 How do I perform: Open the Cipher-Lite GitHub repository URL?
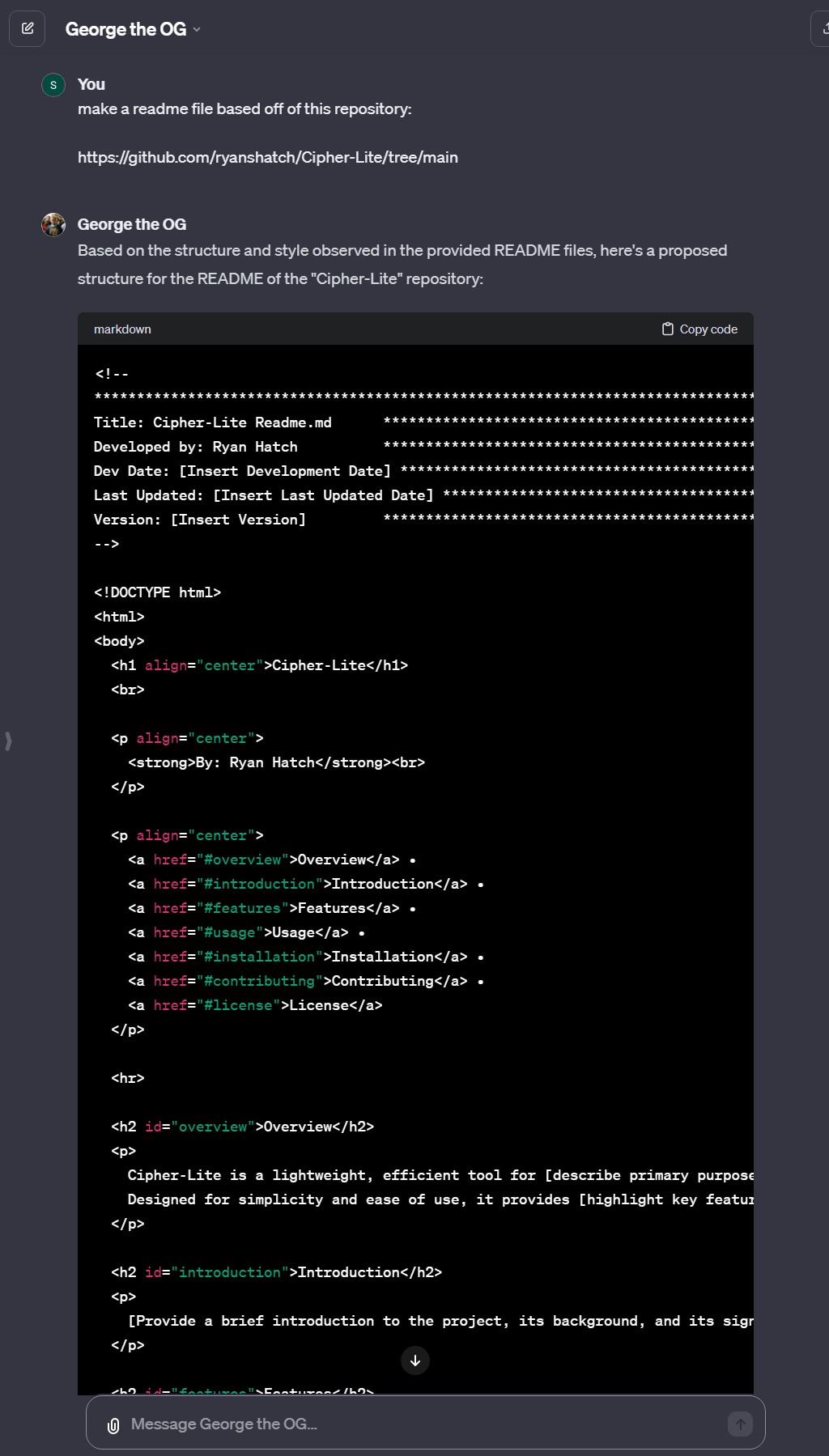coord(267,157)
